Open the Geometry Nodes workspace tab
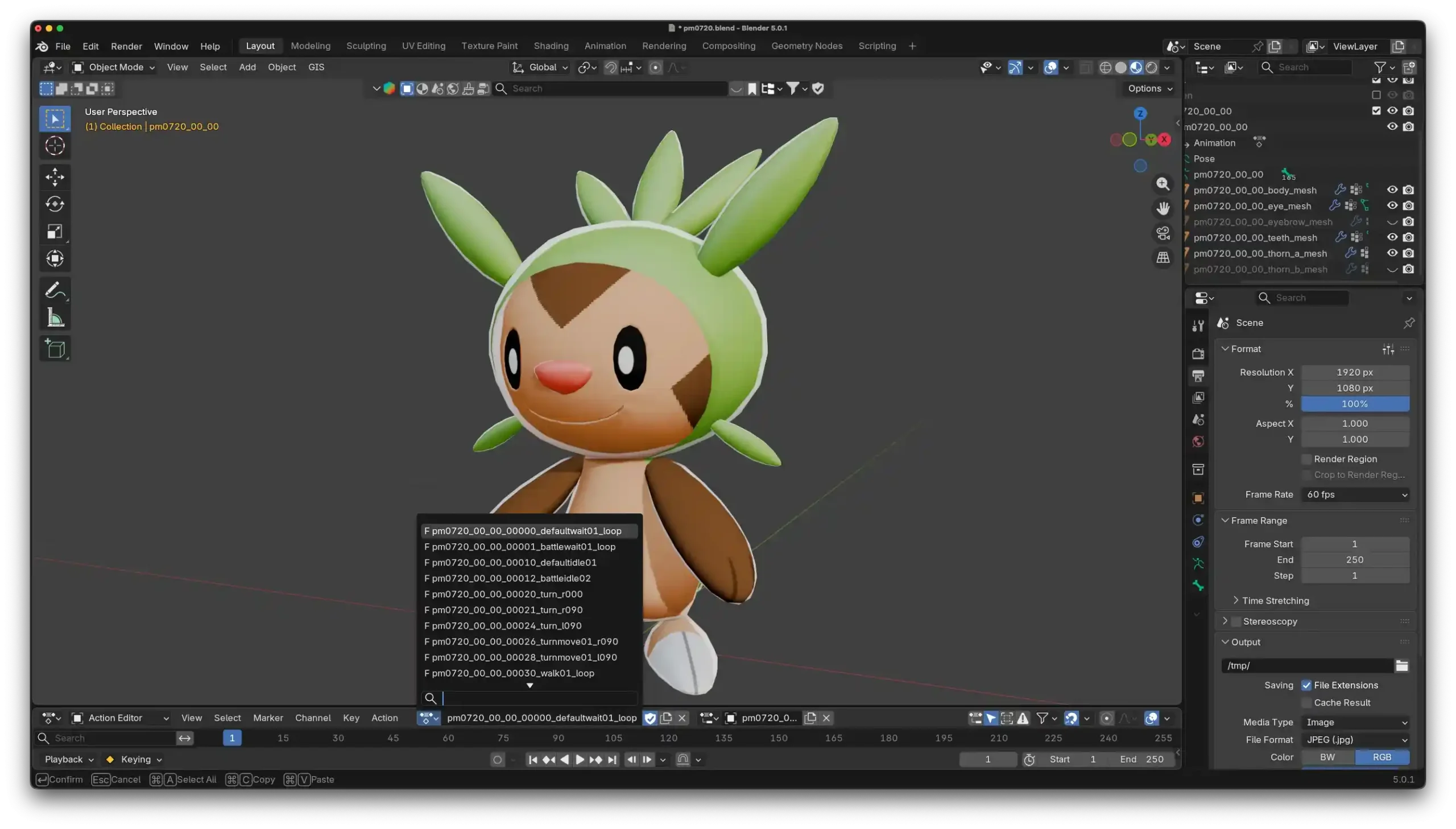 (806, 46)
